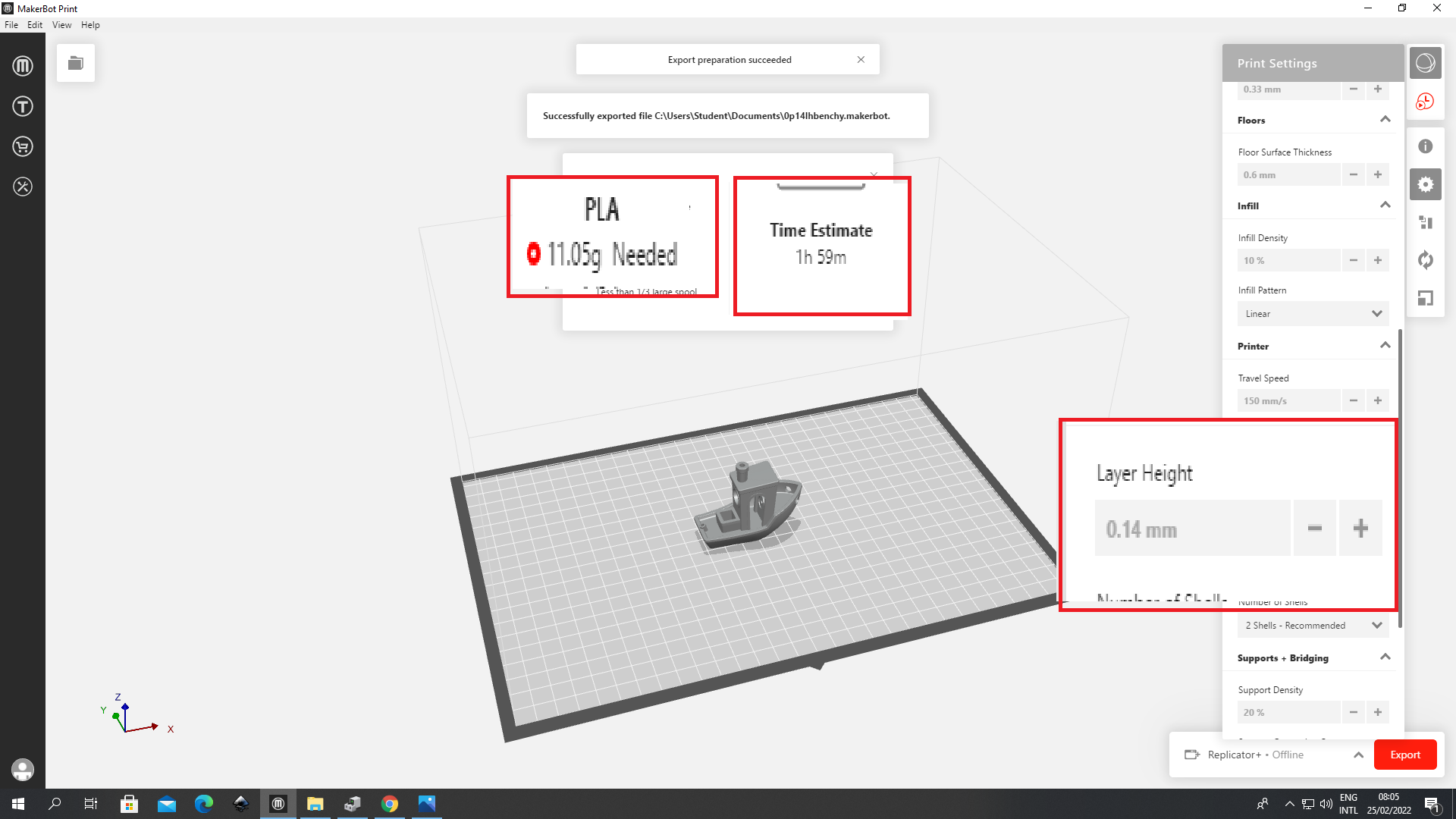Decrease Support Density
The width and height of the screenshot is (1456, 819).
(x=1354, y=712)
